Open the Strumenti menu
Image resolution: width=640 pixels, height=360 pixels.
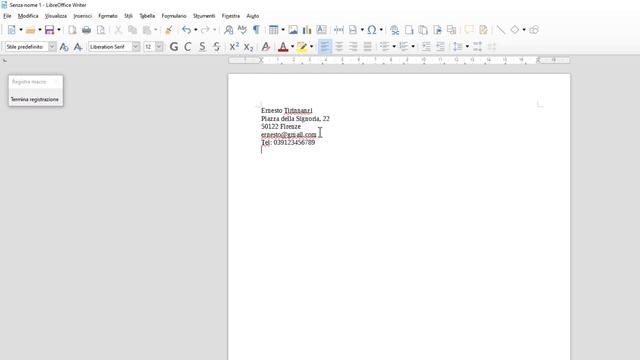point(204,16)
